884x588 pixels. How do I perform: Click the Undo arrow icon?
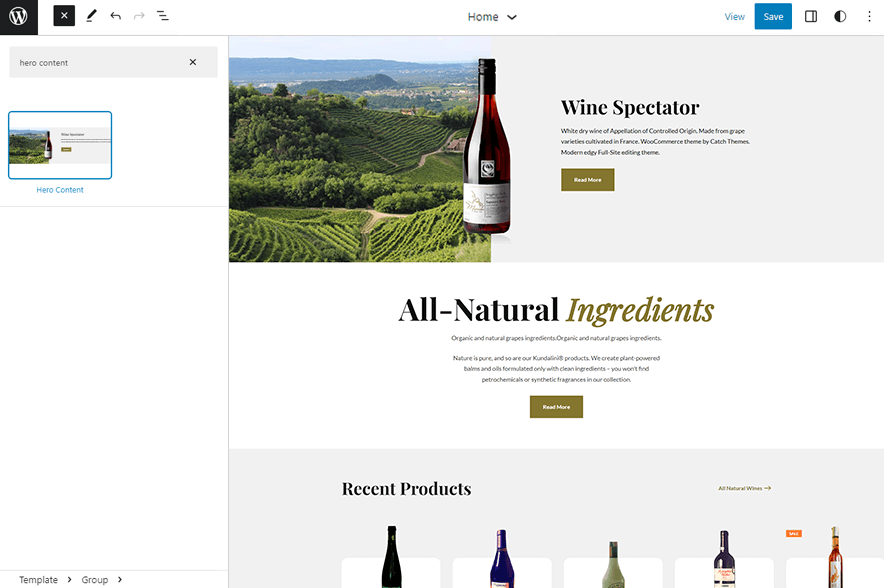click(x=115, y=16)
